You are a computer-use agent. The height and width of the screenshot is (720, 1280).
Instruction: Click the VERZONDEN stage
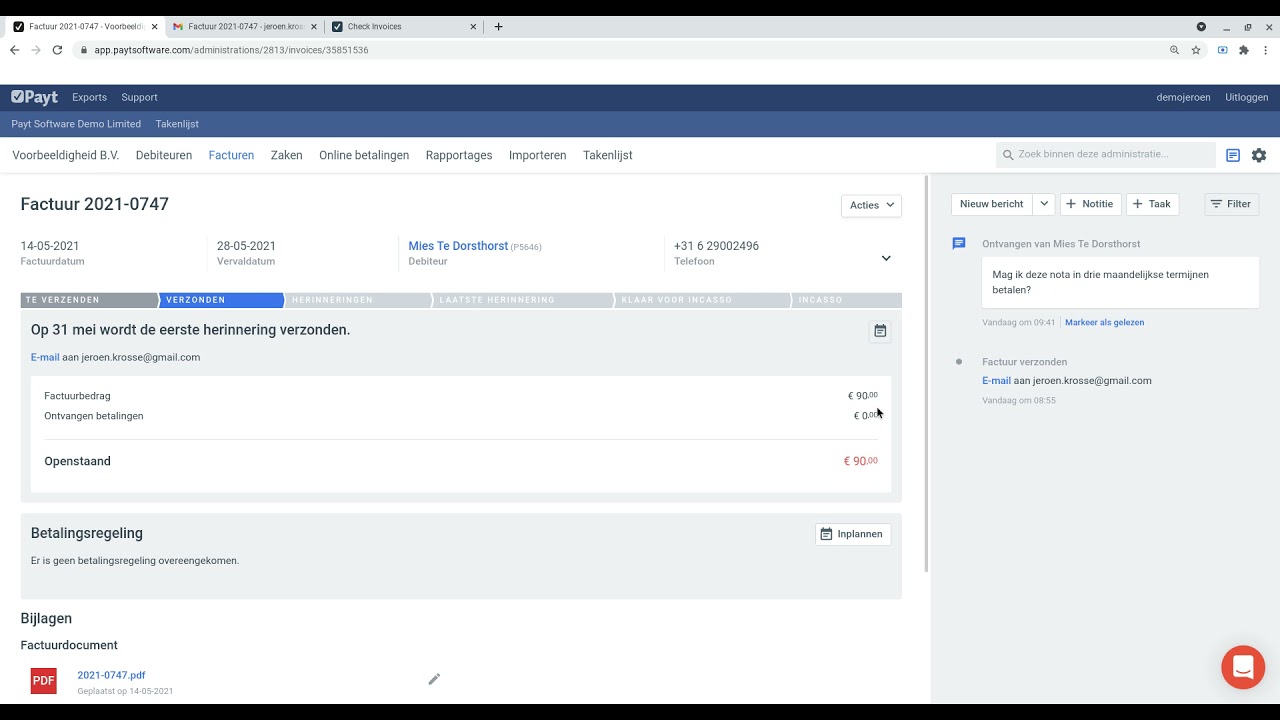[221, 300]
